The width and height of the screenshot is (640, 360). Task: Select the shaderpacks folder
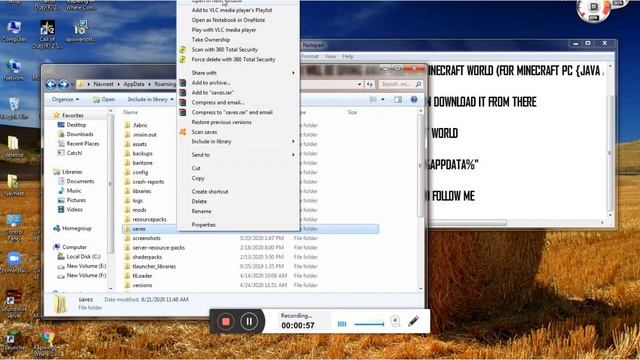coord(147,257)
